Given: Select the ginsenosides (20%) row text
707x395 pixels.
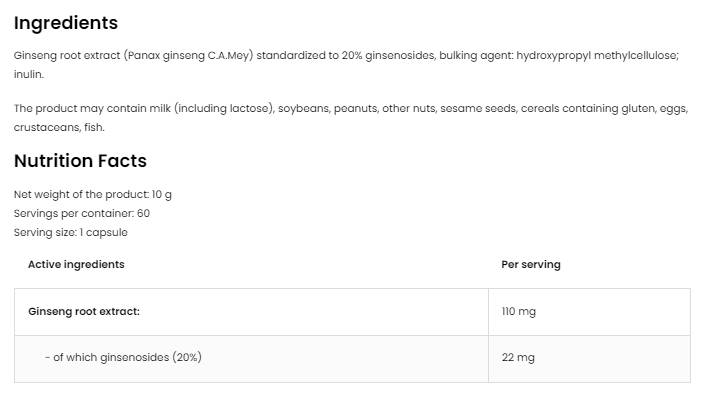Looking at the screenshot, I should click(123, 358).
